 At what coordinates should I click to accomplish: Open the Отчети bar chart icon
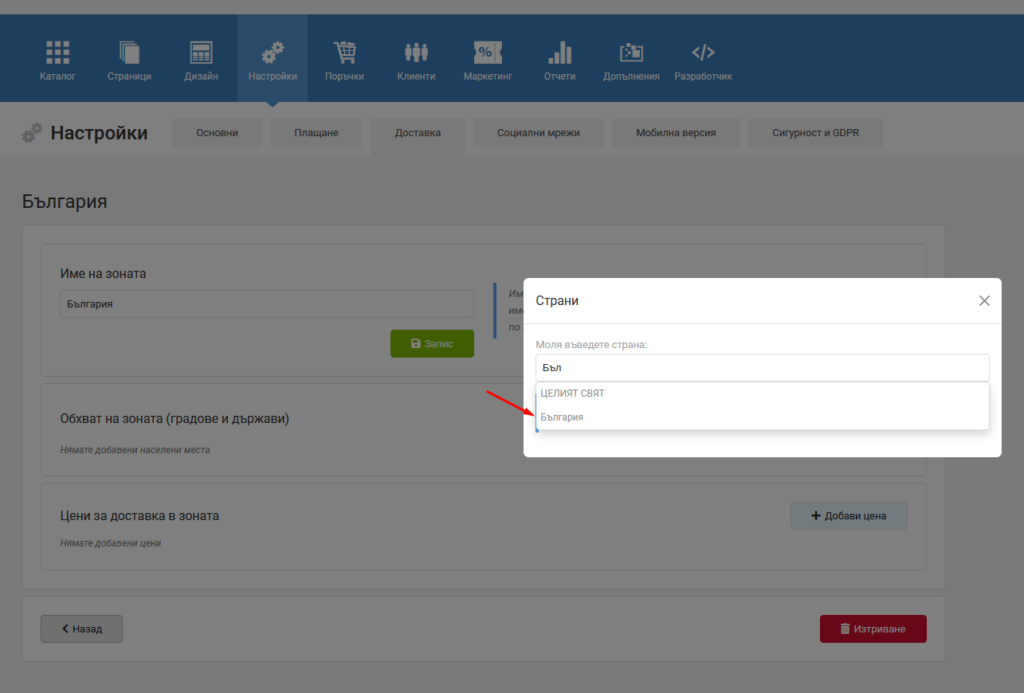click(x=560, y=52)
